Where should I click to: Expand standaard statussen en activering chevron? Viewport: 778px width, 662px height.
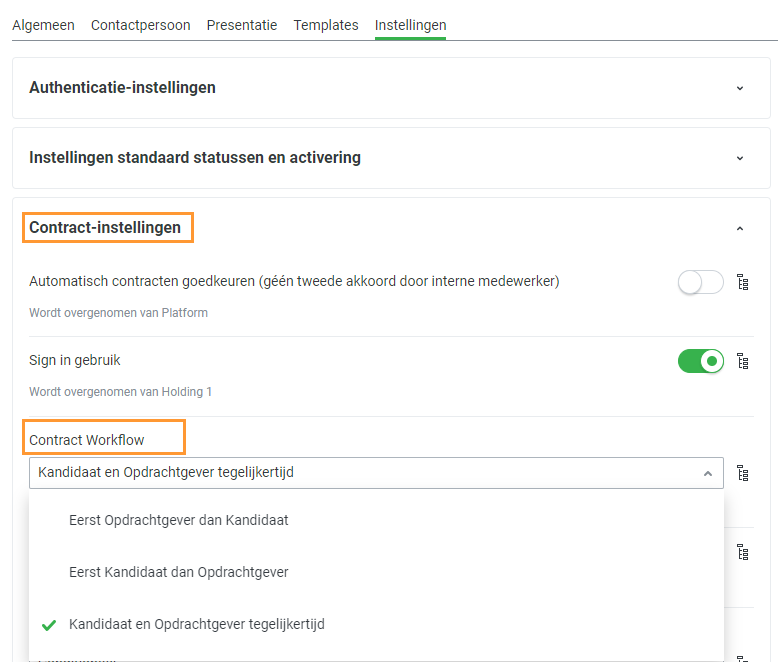point(740,158)
